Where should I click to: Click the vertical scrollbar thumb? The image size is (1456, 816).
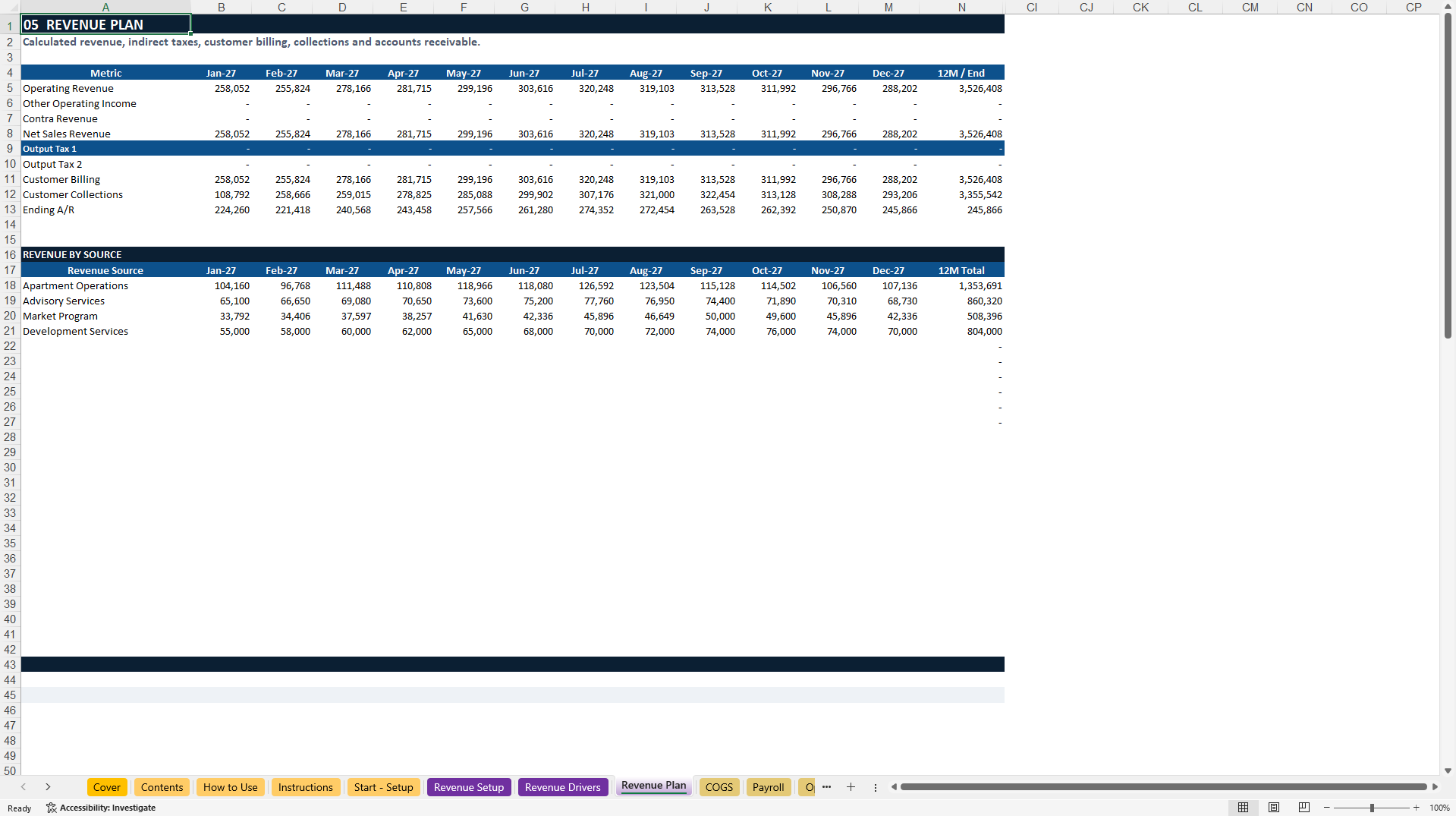pos(1448,175)
